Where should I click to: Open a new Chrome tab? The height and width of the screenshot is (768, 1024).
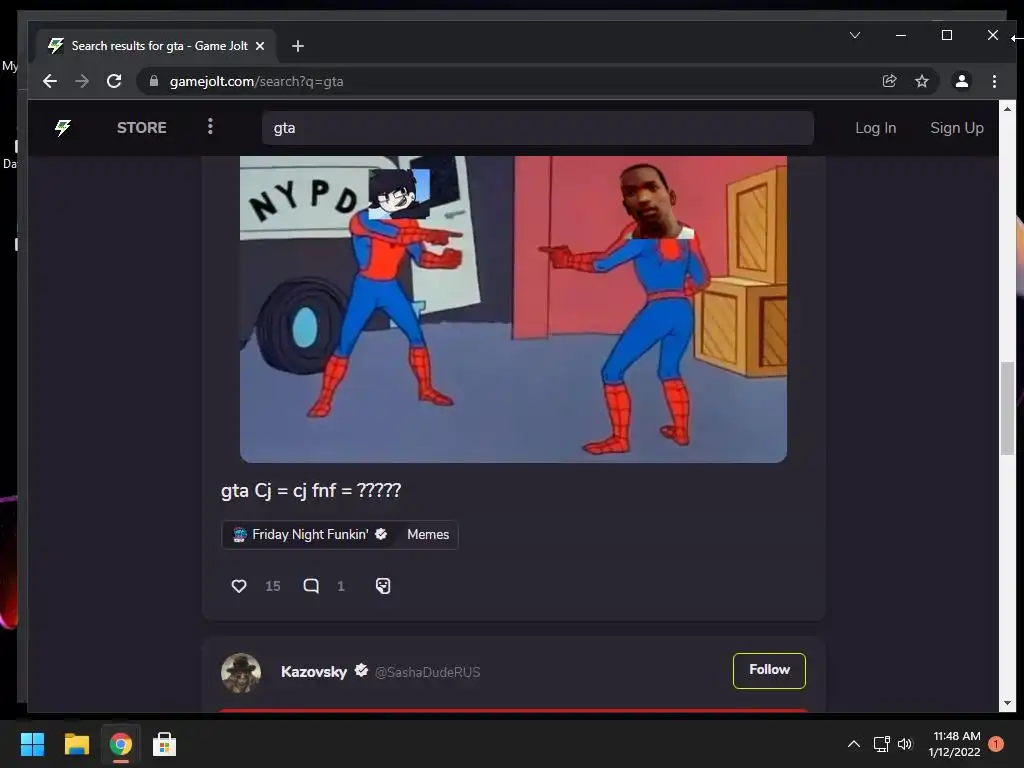click(x=298, y=46)
